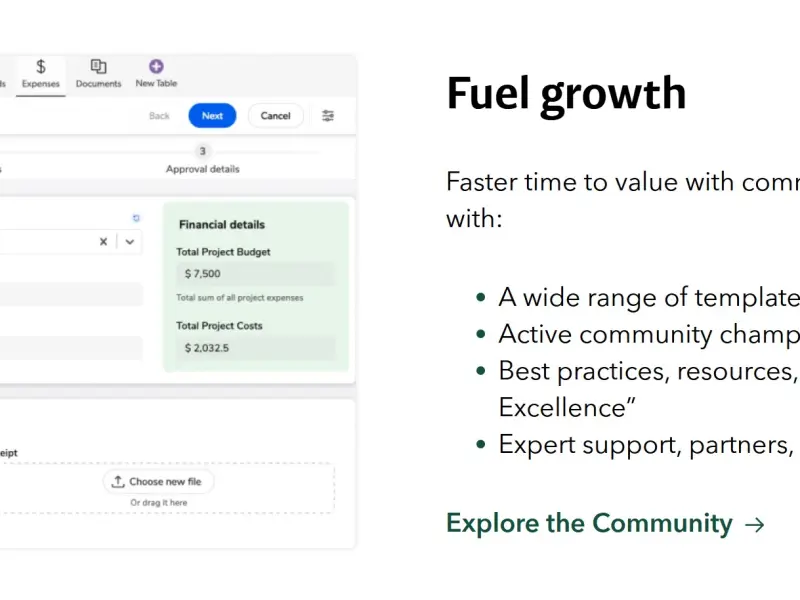The height and width of the screenshot is (600, 800).
Task: Click the arrow beside Explore the Community
Action: click(755, 524)
